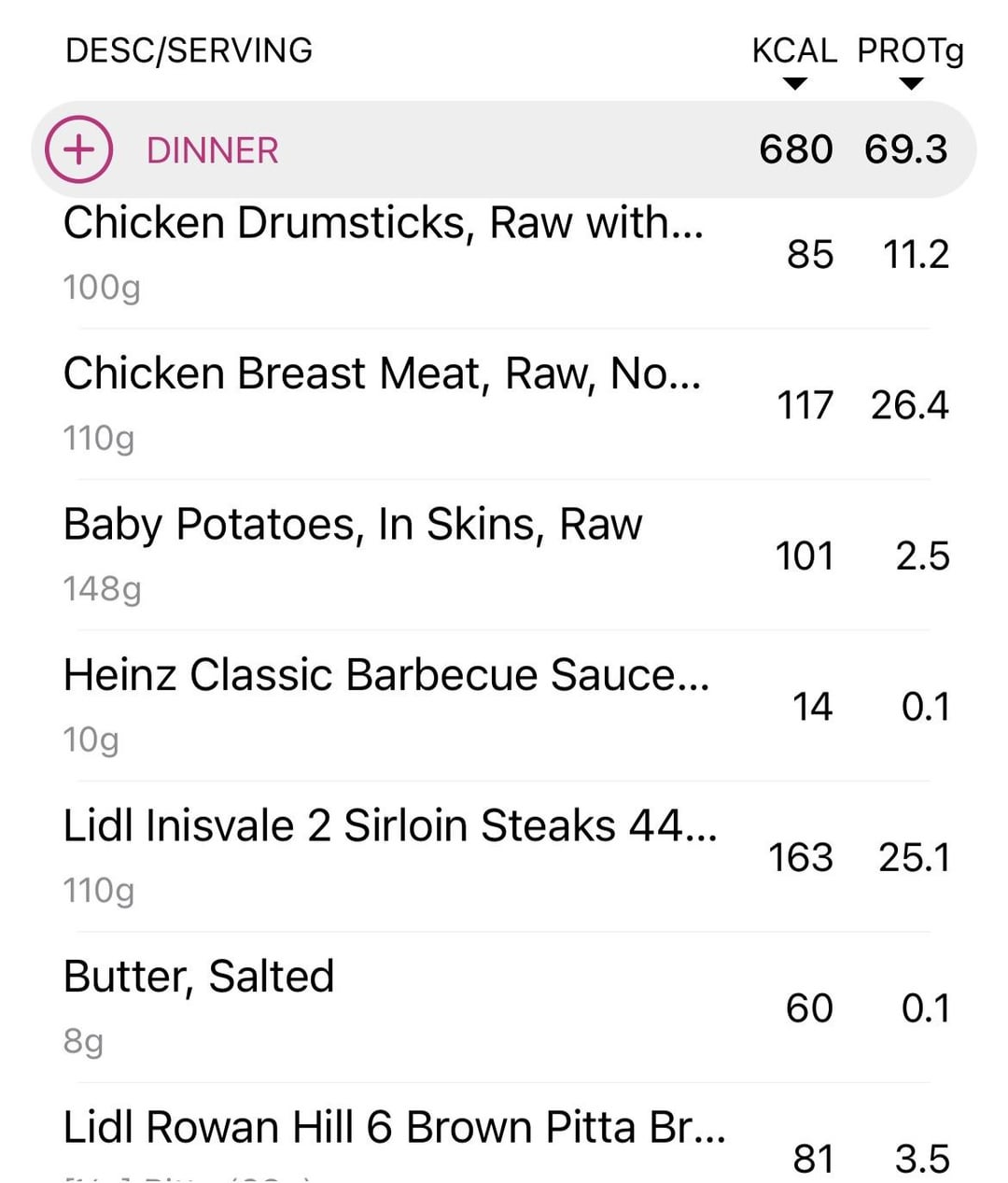Open Heinz Classic Barbecue Sauce entry
This screenshot has height=1183, width=1008.
504,706
